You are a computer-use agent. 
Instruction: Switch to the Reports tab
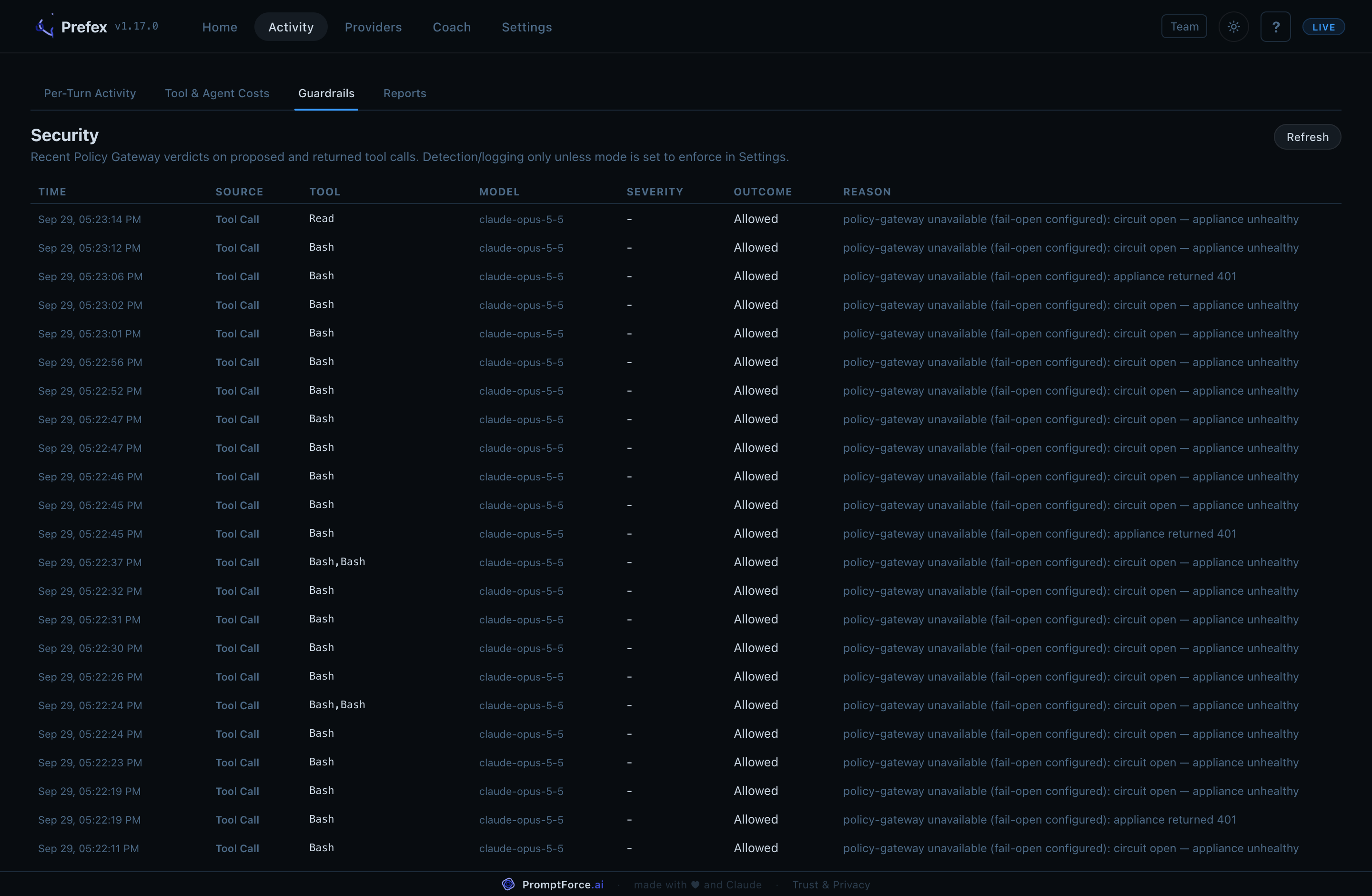point(404,93)
